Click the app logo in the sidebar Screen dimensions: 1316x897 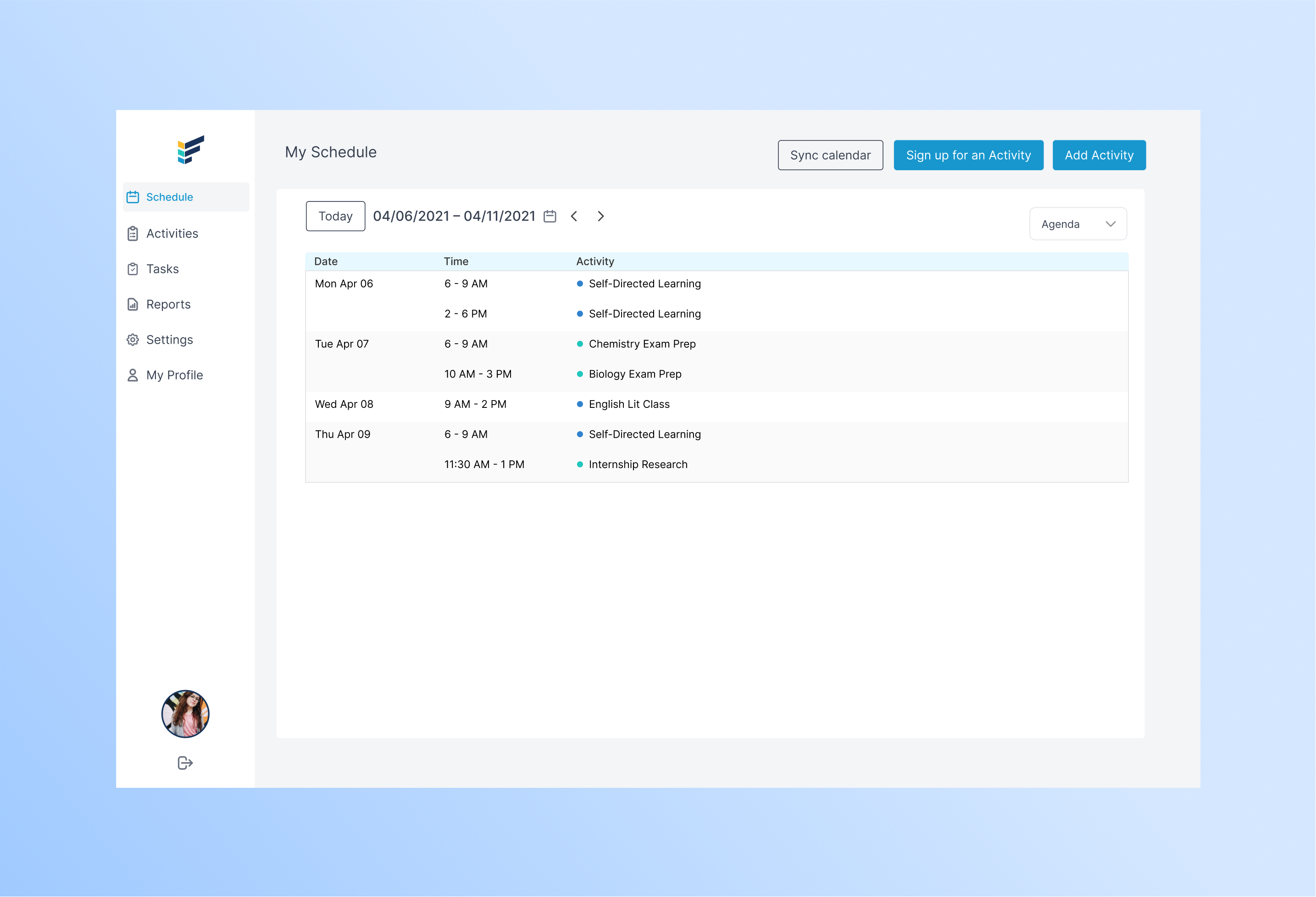pyautogui.click(x=191, y=150)
